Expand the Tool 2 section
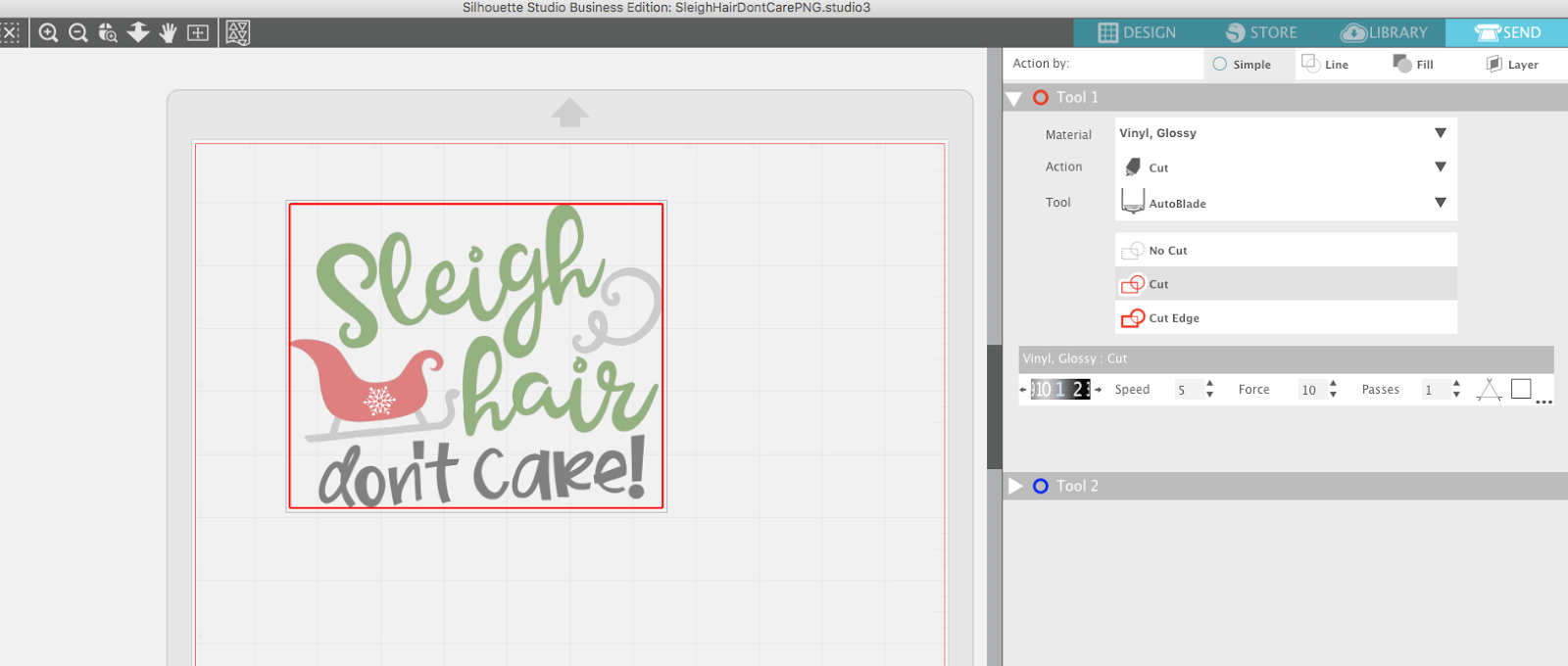The image size is (1568, 666). tap(1015, 486)
